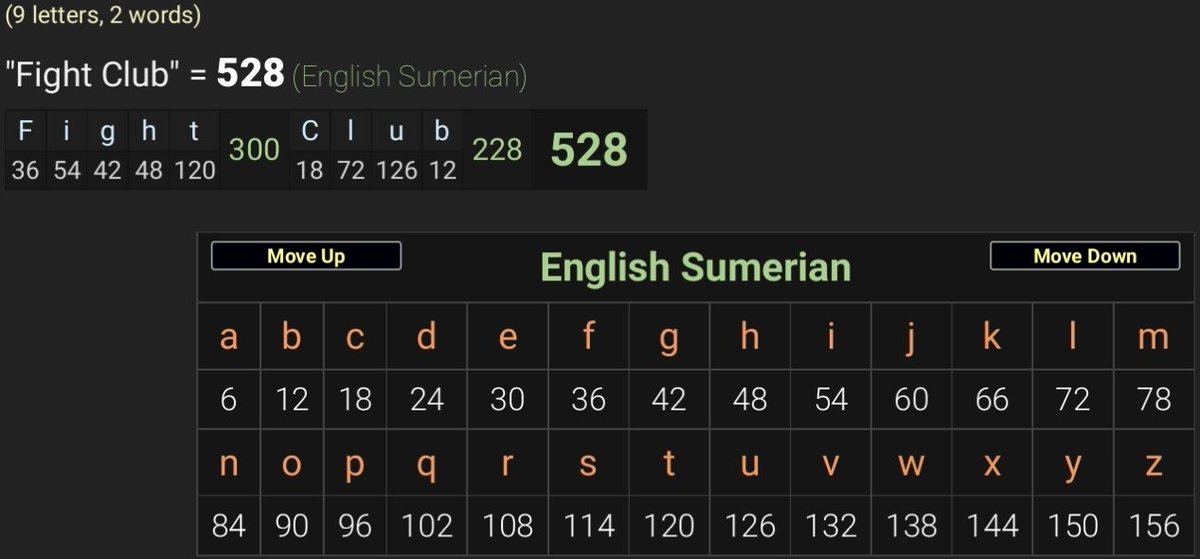Image resolution: width=1200 pixels, height=559 pixels.
Task: Click value 30 in cipher table
Action: 507,399
